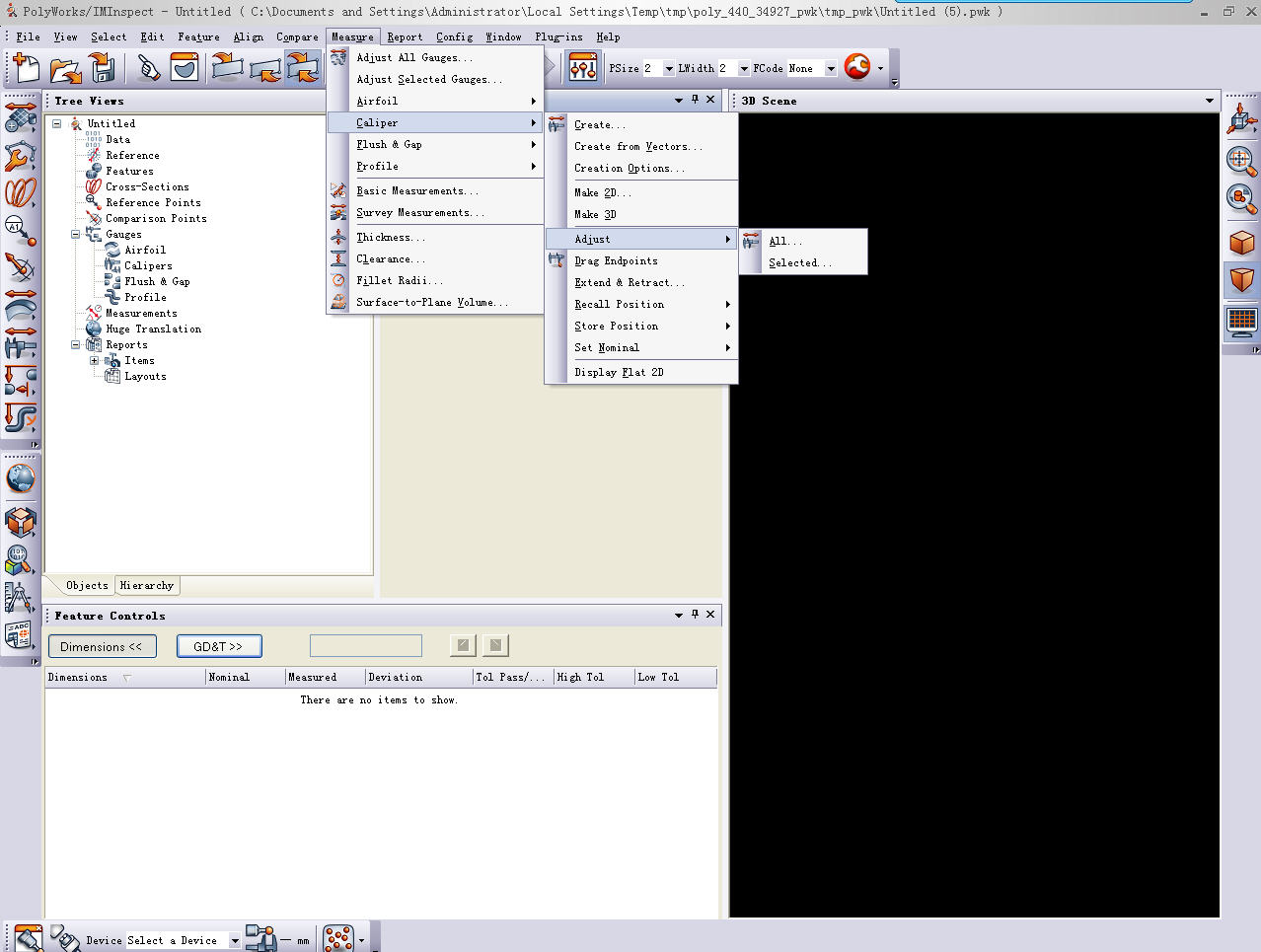Viewport: 1261px width, 952px height.
Task: Sort by the Nominal column header
Action: point(246,678)
